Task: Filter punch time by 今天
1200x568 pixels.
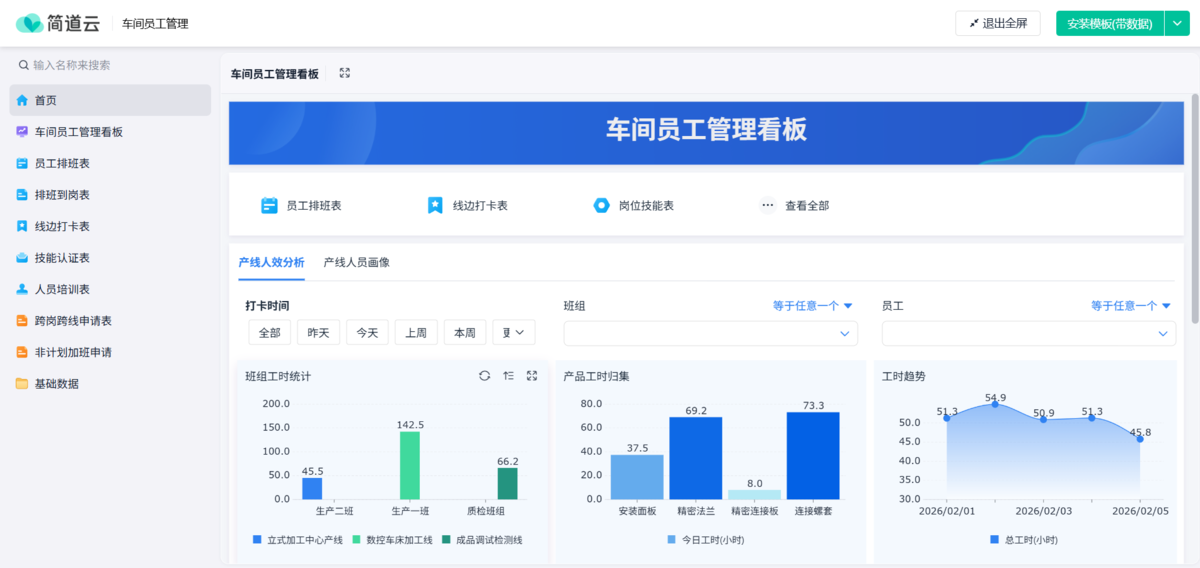Action: [367, 333]
